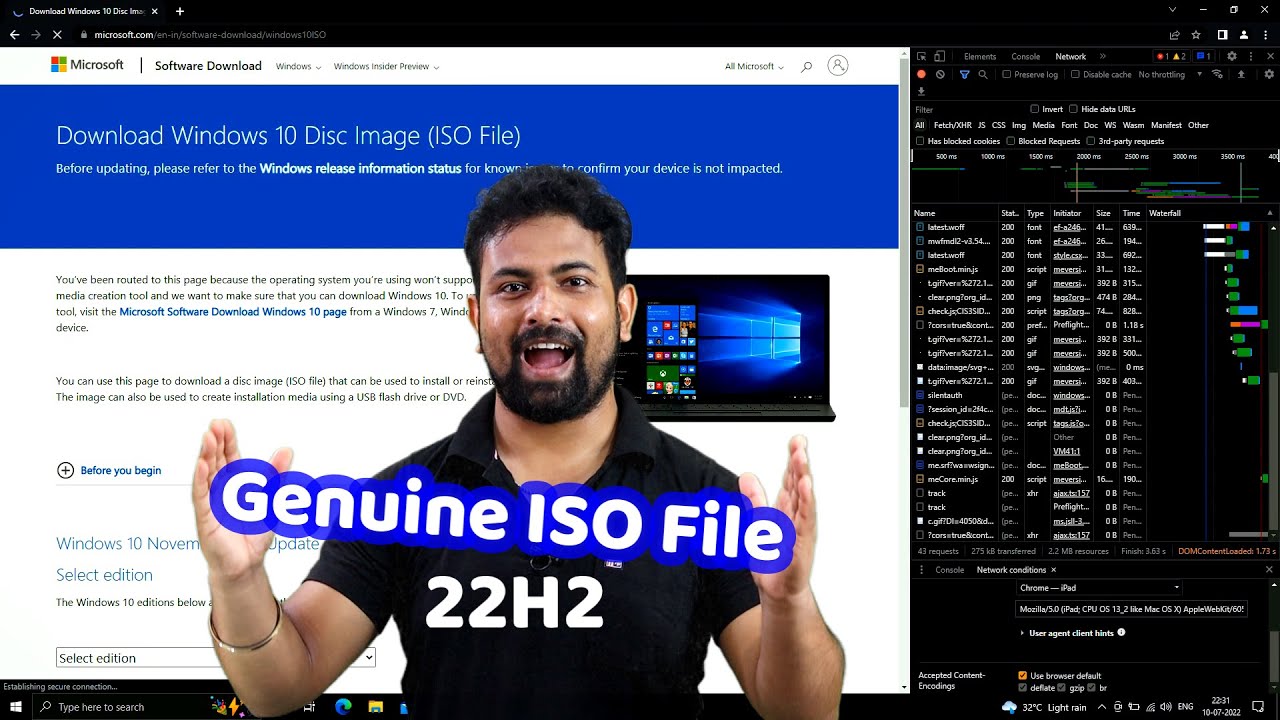The width and height of the screenshot is (1280, 720).
Task: Enable Preserve log checkbox
Action: (1008, 75)
